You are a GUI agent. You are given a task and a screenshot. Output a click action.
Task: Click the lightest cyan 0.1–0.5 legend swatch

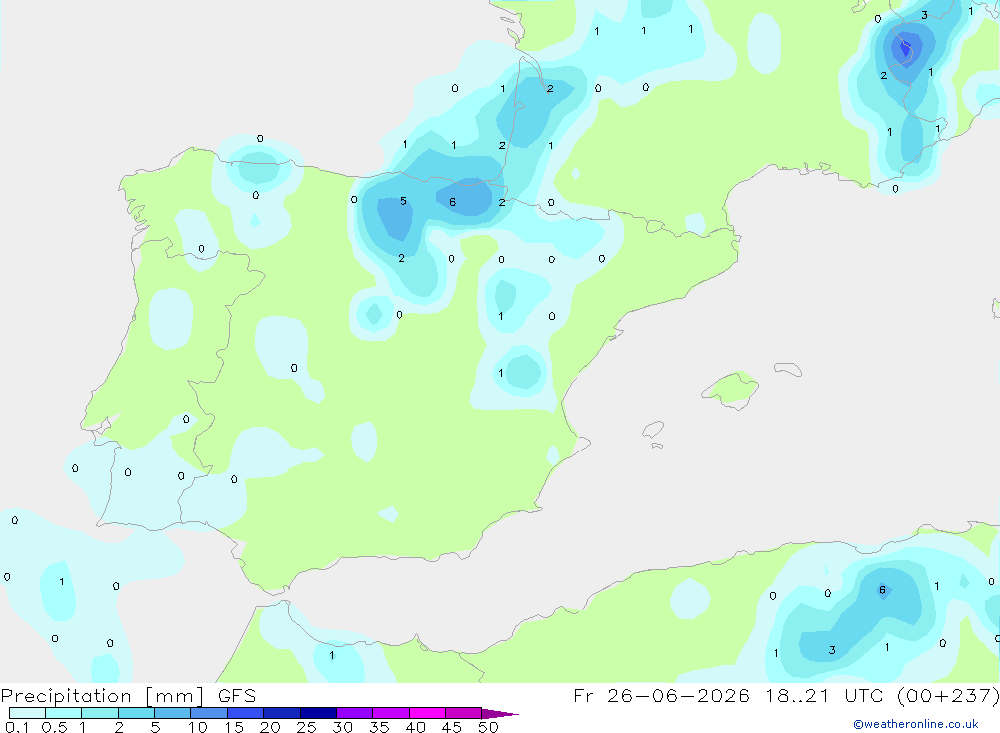click(x=27, y=713)
